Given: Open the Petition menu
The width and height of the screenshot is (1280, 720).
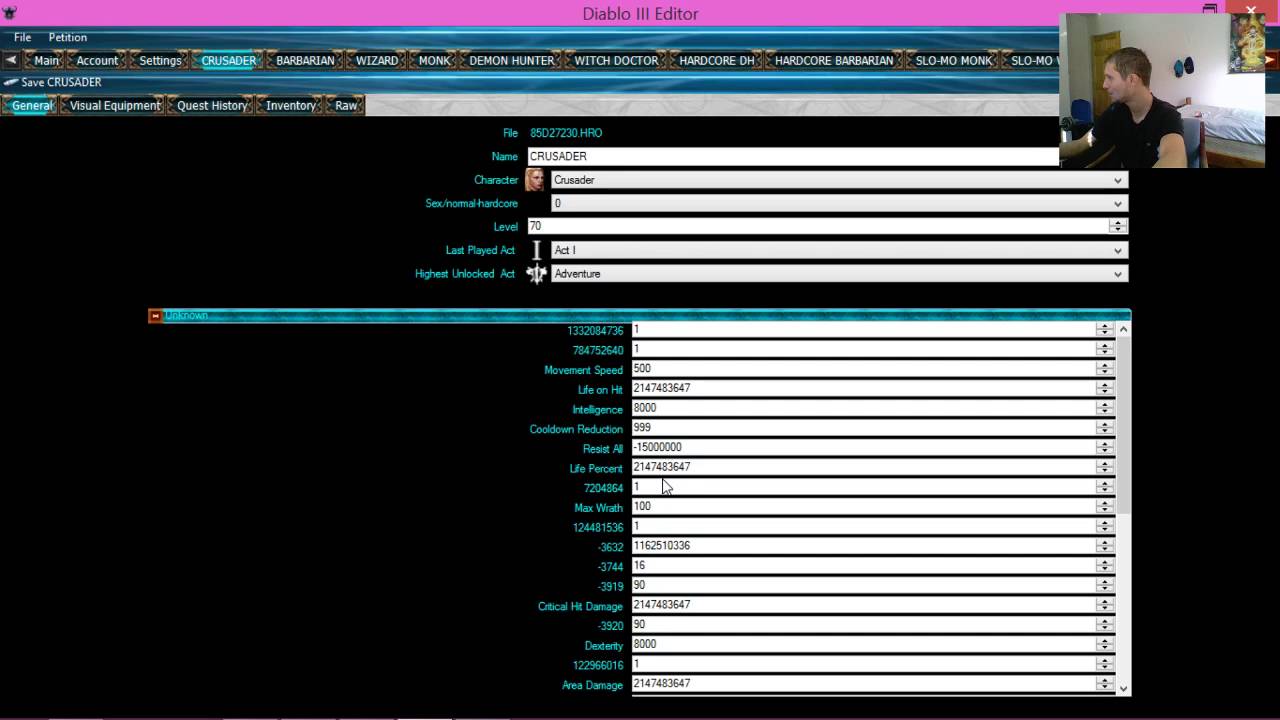Looking at the screenshot, I should click(x=68, y=37).
